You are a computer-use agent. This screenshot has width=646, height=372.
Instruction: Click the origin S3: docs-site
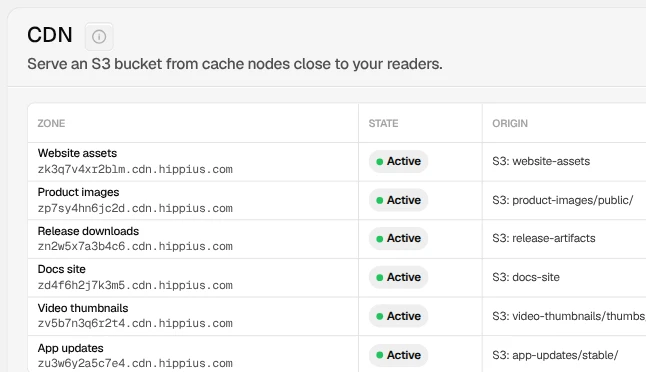coord(526,277)
